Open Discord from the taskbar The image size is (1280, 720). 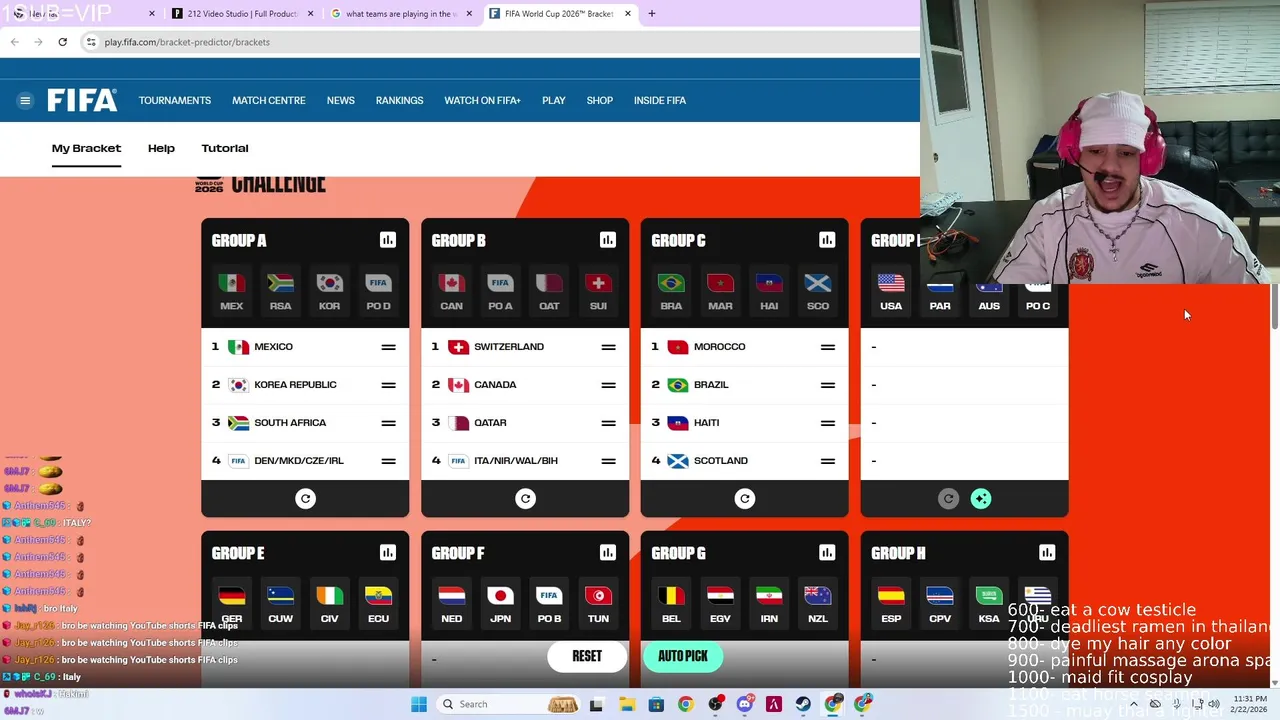coord(744,704)
